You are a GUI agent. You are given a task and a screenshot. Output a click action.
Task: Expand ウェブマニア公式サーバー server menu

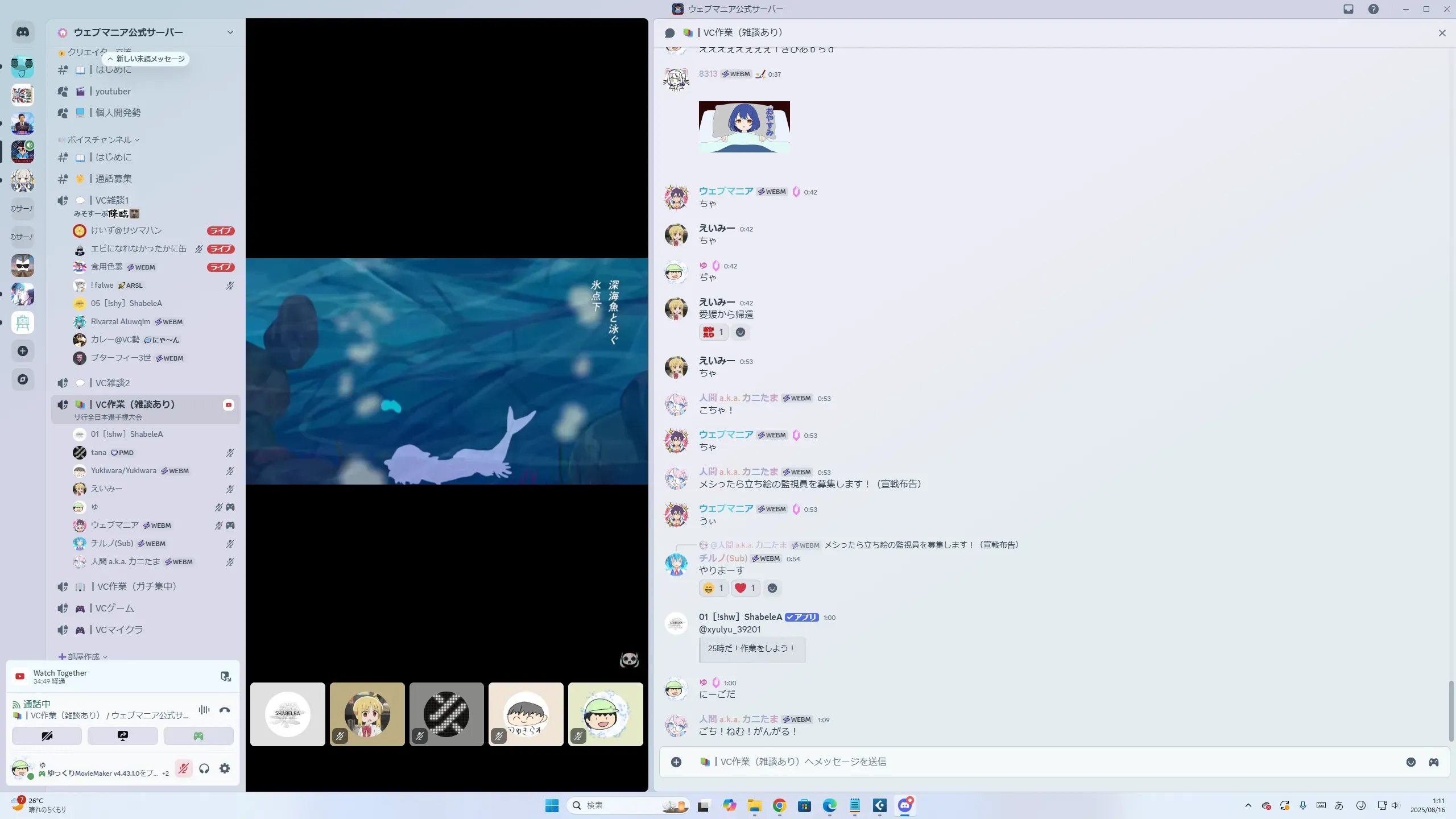pyautogui.click(x=230, y=32)
